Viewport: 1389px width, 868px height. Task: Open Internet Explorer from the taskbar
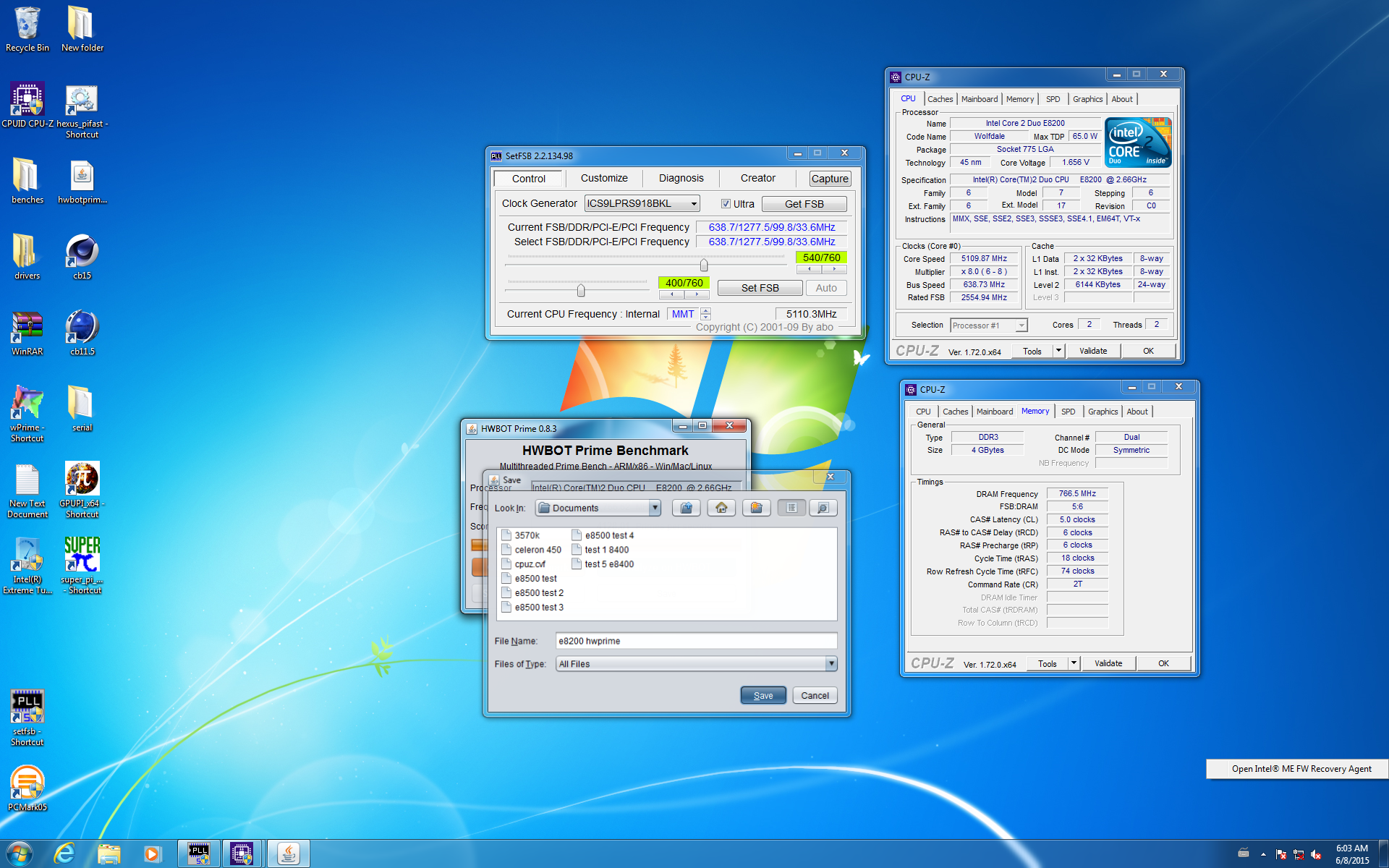(64, 854)
